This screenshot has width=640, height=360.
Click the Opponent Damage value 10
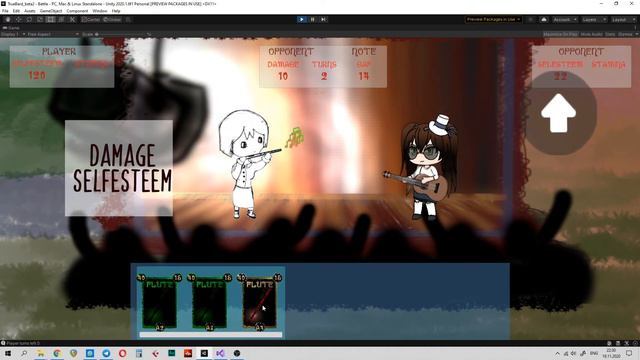click(283, 76)
